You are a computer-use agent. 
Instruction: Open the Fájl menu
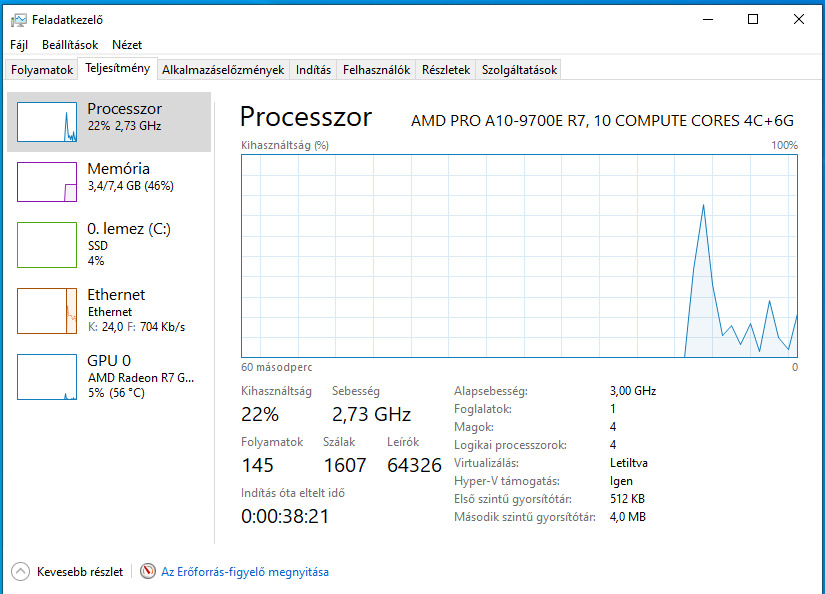click(19, 45)
